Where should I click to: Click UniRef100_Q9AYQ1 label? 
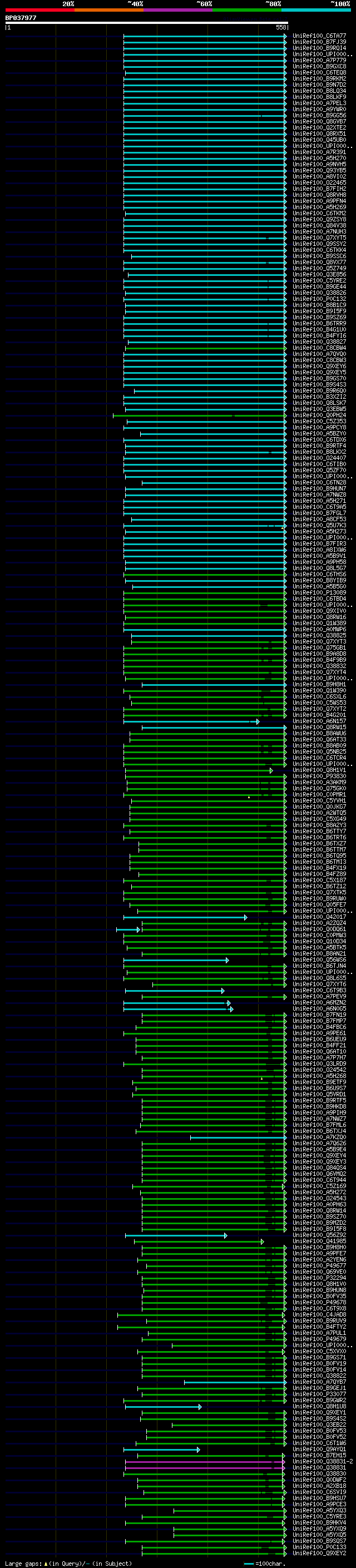(x=319, y=1450)
